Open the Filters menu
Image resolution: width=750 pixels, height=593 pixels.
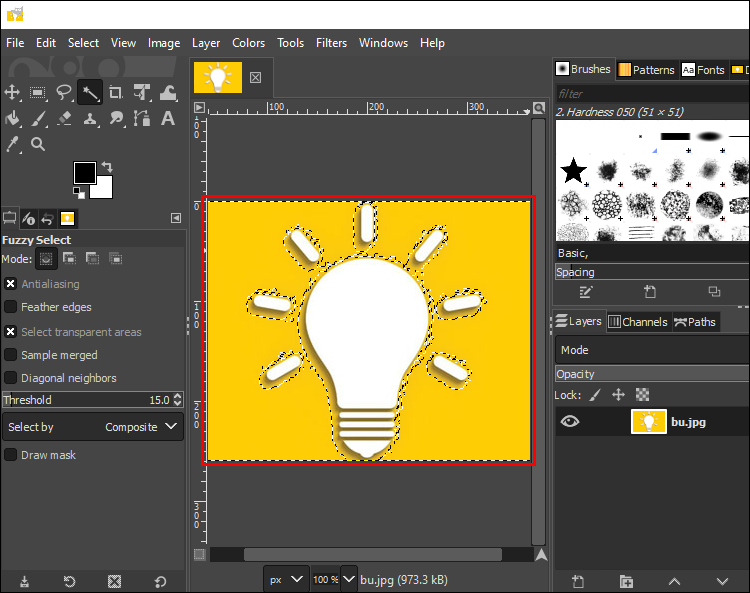pyautogui.click(x=331, y=43)
